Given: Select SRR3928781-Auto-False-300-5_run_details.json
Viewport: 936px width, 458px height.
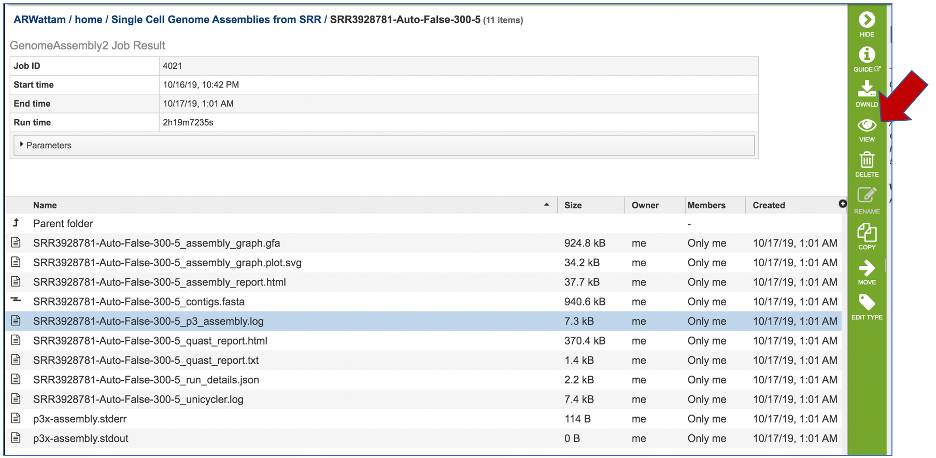Looking at the screenshot, I should click(146, 380).
